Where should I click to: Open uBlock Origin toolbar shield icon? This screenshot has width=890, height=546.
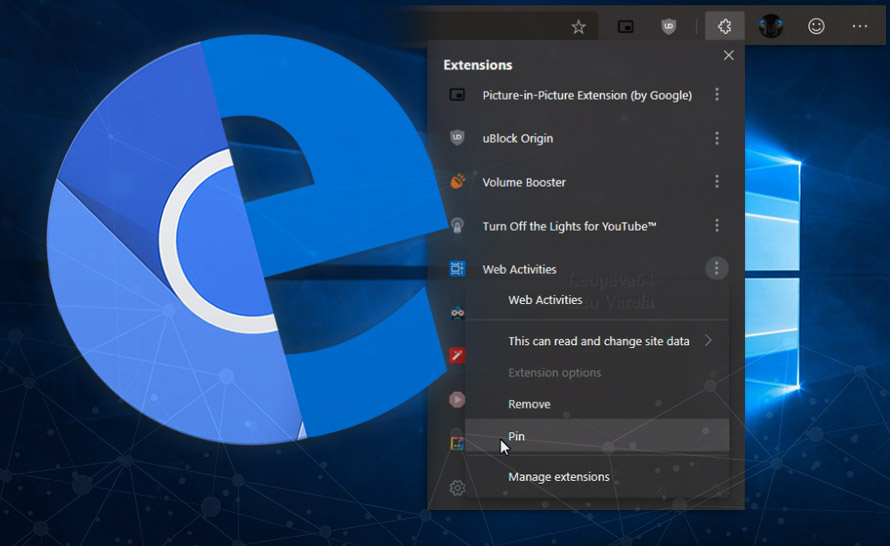tap(669, 26)
